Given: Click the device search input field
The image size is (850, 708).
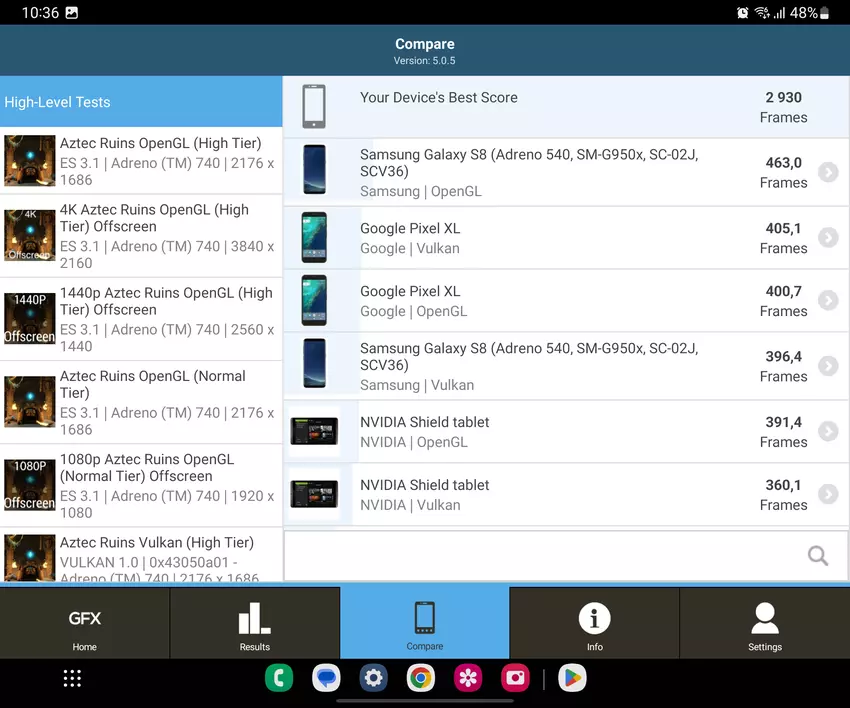Looking at the screenshot, I should [540, 556].
